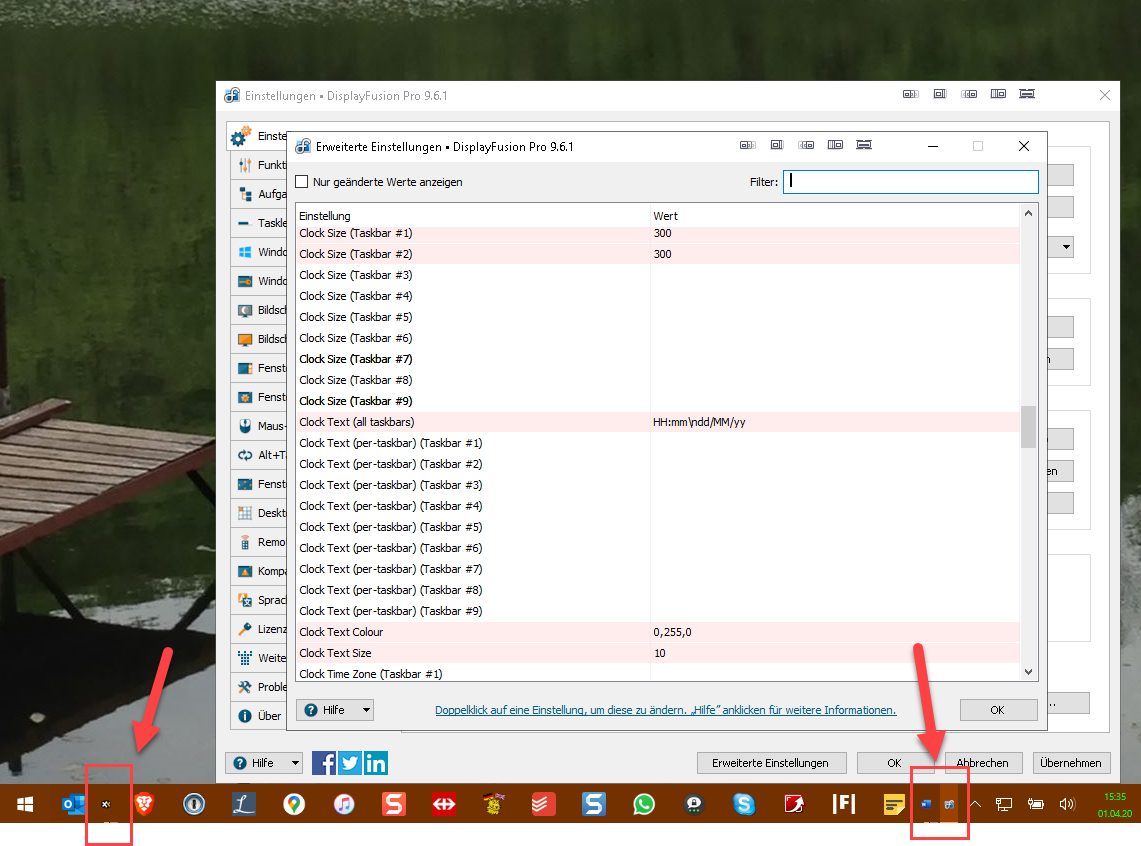1141x846 pixels.
Task: Open the Hilfe dropdown in Erweiterte Einstellungen
Action: coord(334,710)
